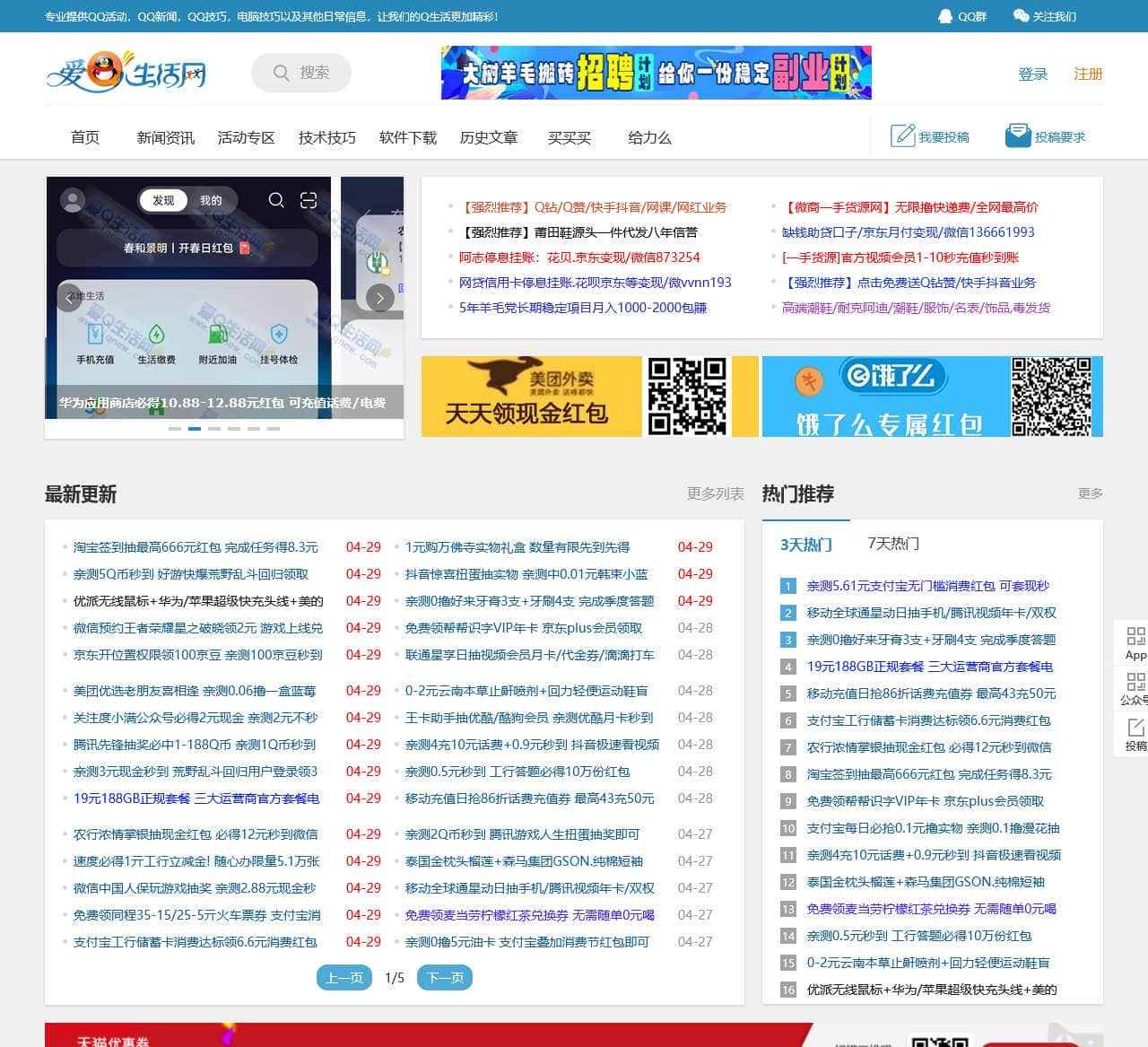Click the 投稿要求 envelope icon
The width and height of the screenshot is (1148, 1047).
coord(1018,134)
